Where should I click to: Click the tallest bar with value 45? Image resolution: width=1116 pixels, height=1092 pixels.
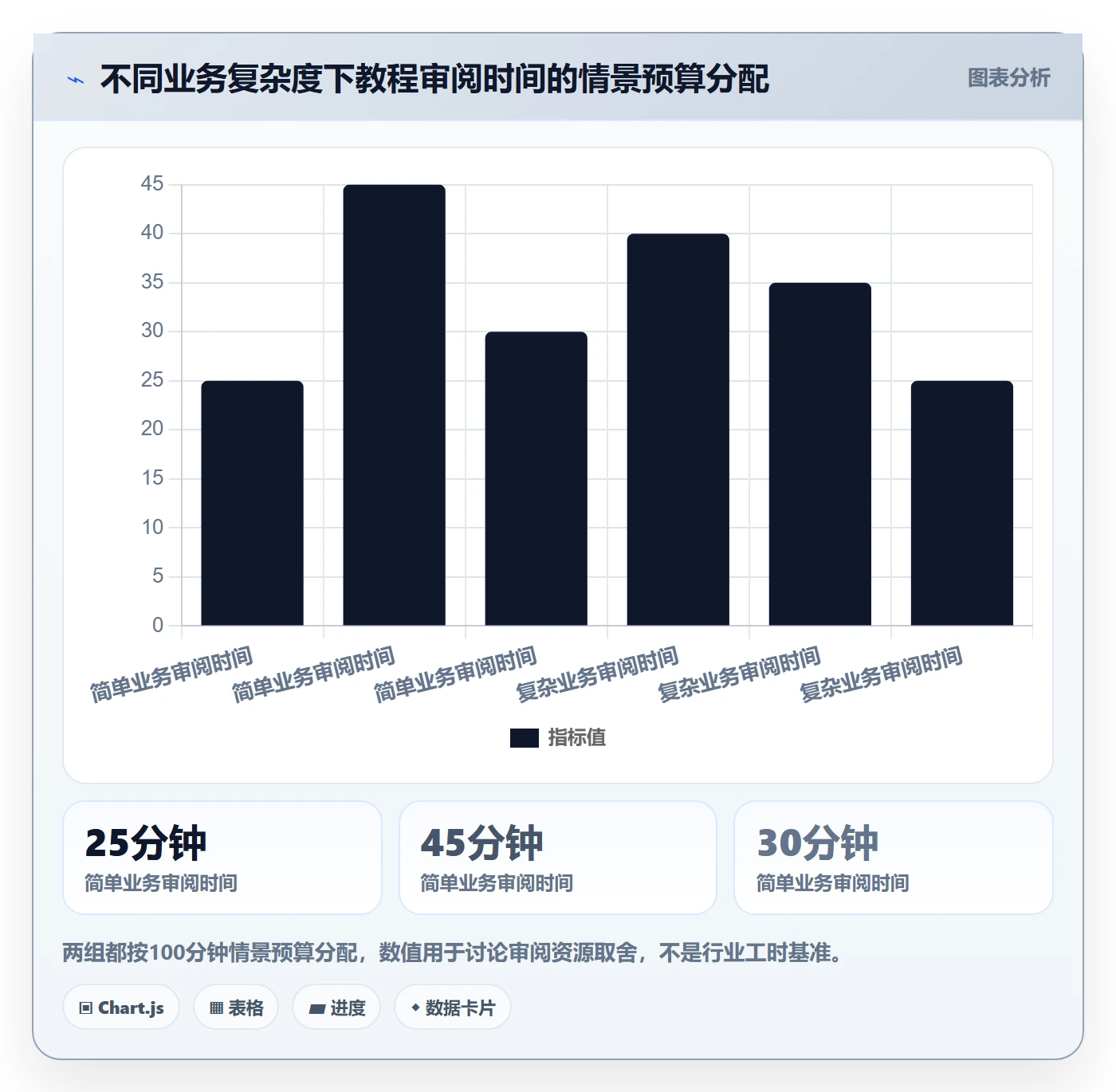pos(395,405)
